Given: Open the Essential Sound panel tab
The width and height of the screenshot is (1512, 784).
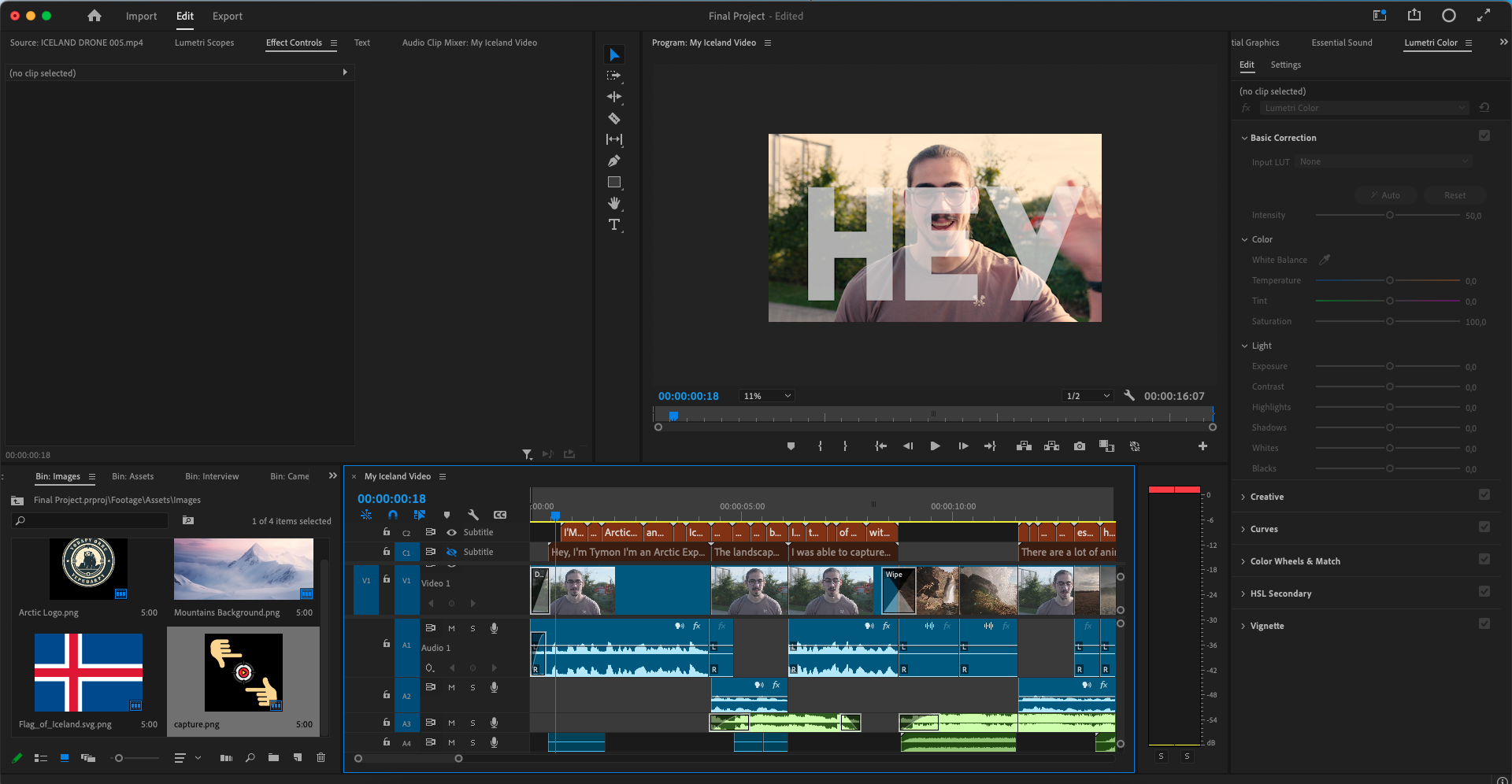Looking at the screenshot, I should click(1341, 43).
